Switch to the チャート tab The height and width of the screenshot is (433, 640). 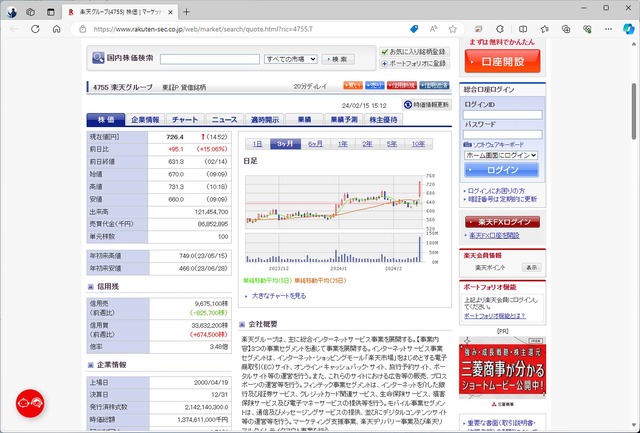point(185,120)
